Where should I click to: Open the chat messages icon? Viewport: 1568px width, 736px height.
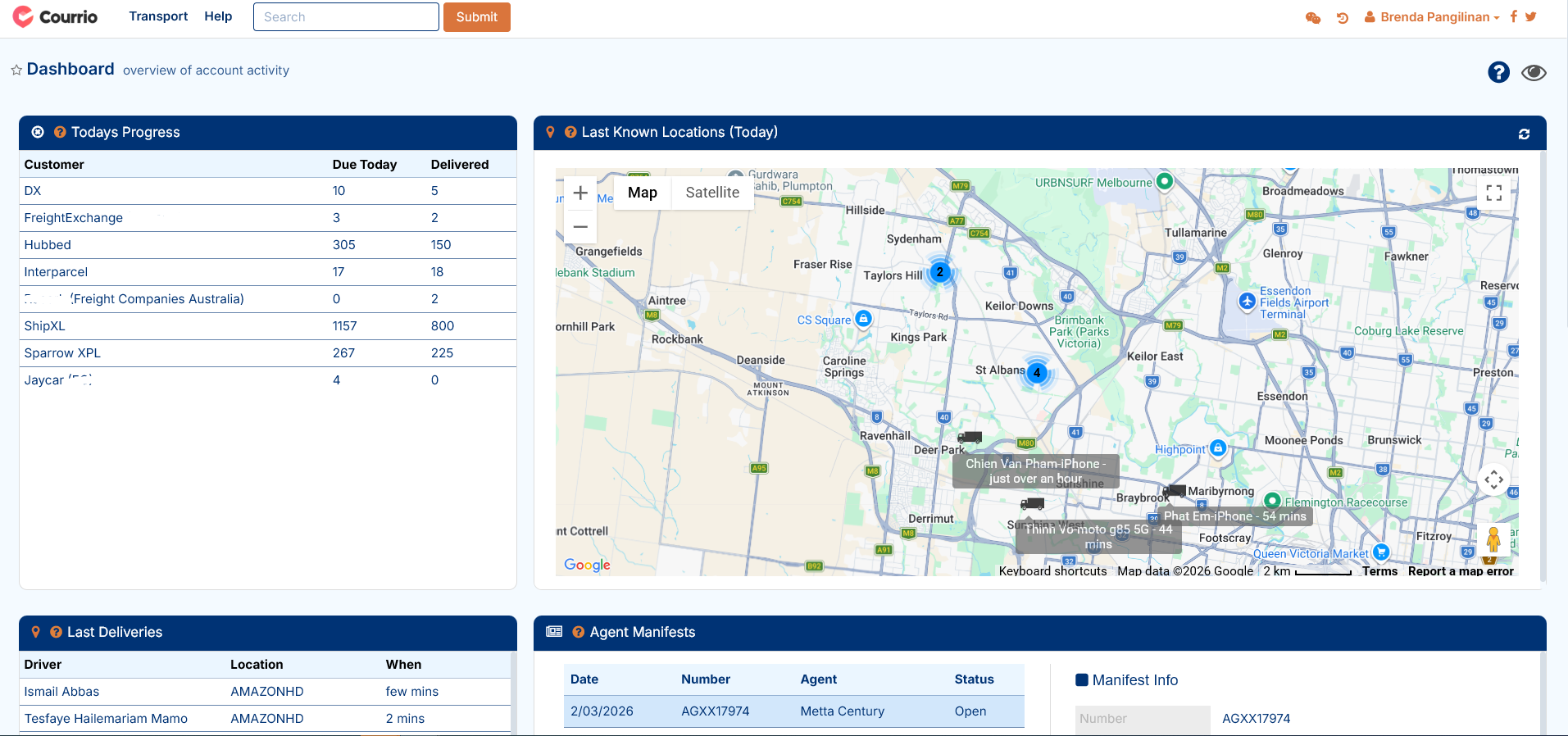(1313, 17)
